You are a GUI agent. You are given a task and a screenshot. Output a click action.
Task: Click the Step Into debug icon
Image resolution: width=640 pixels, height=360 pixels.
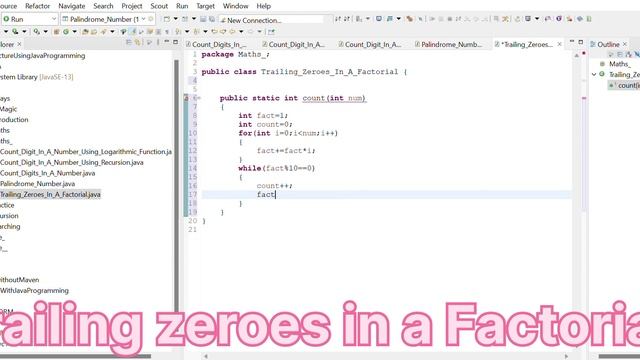tap(467, 19)
